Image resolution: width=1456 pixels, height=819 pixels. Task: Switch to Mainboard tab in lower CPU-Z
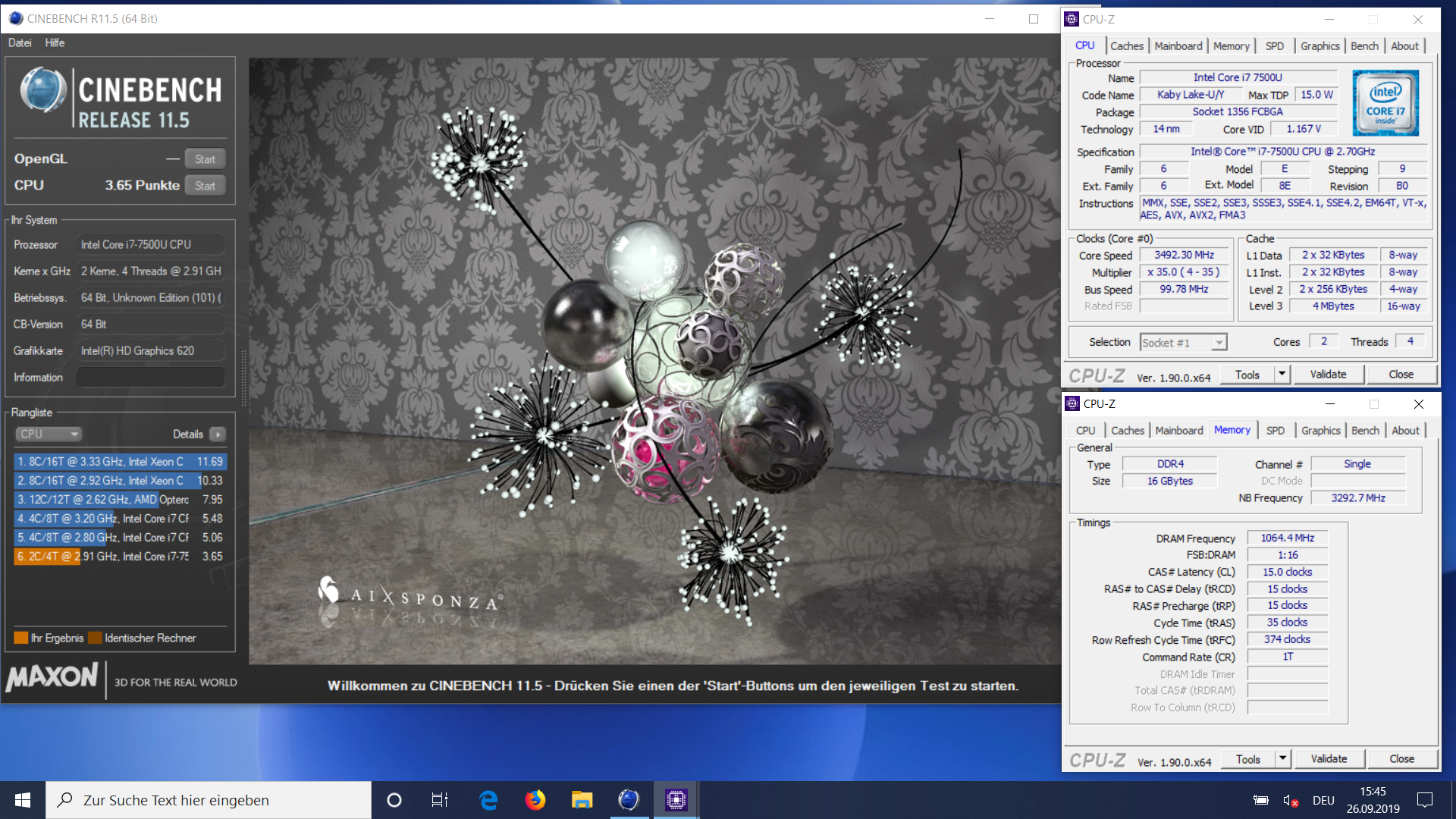coord(1179,431)
